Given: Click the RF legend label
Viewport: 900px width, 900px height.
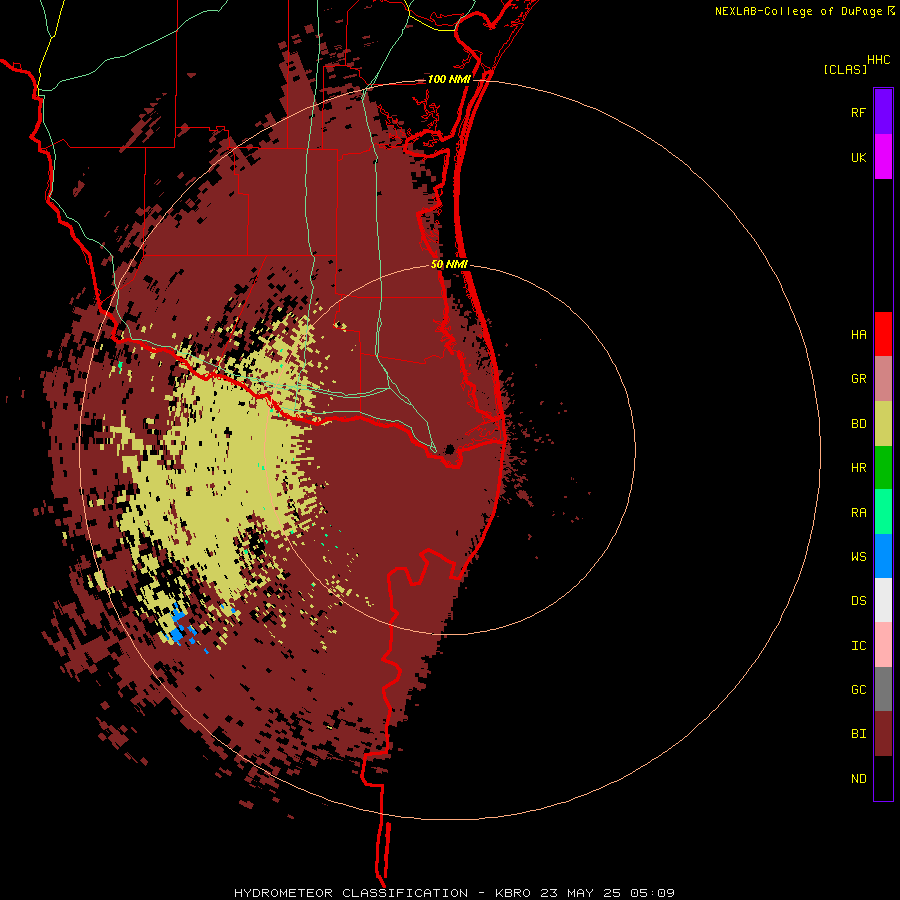Looking at the screenshot, I should click(x=858, y=112).
